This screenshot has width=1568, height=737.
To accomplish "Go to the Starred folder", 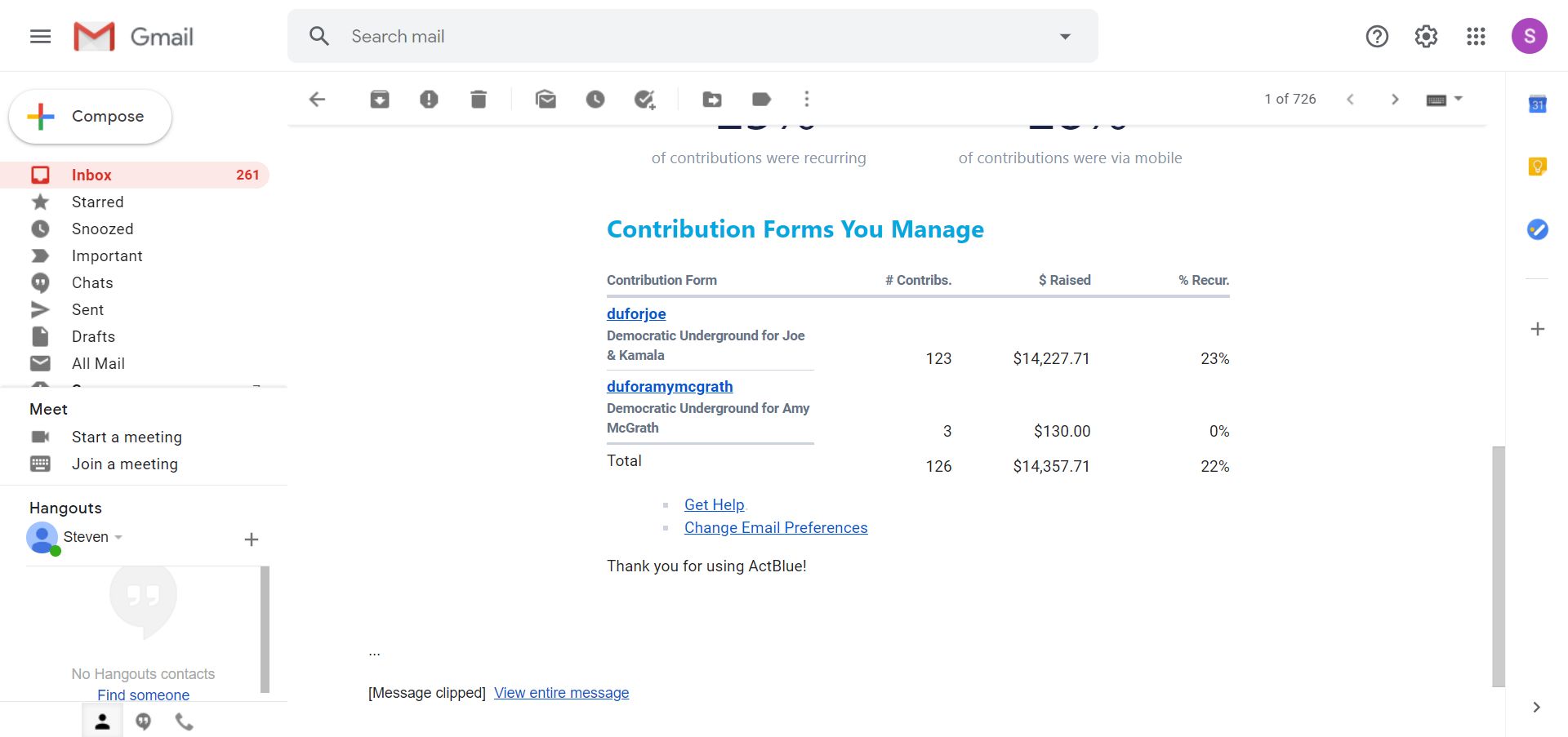I will click(x=97, y=202).
